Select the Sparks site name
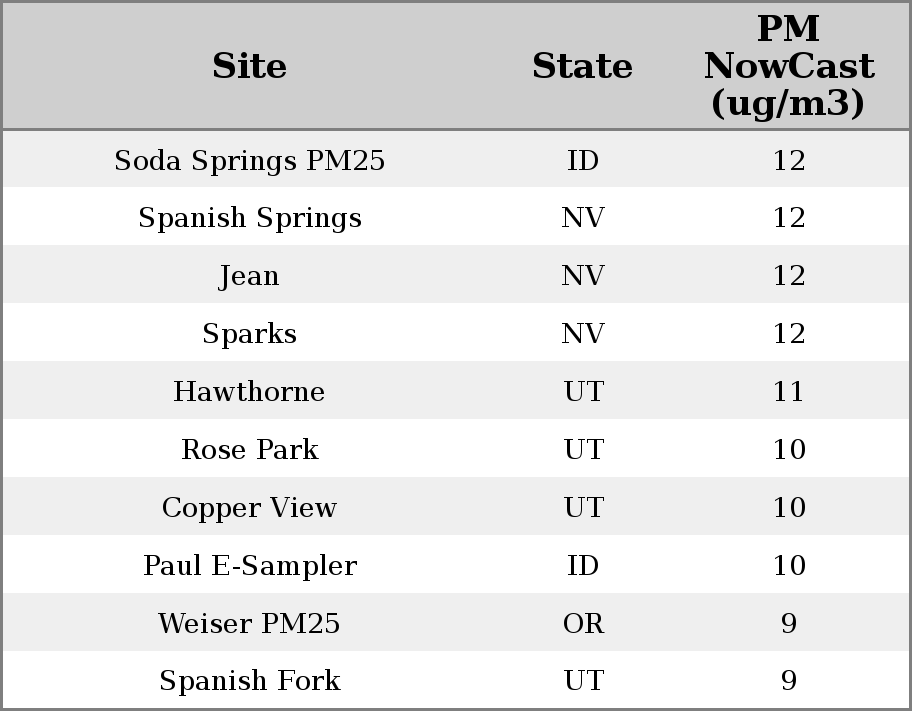 pos(249,333)
